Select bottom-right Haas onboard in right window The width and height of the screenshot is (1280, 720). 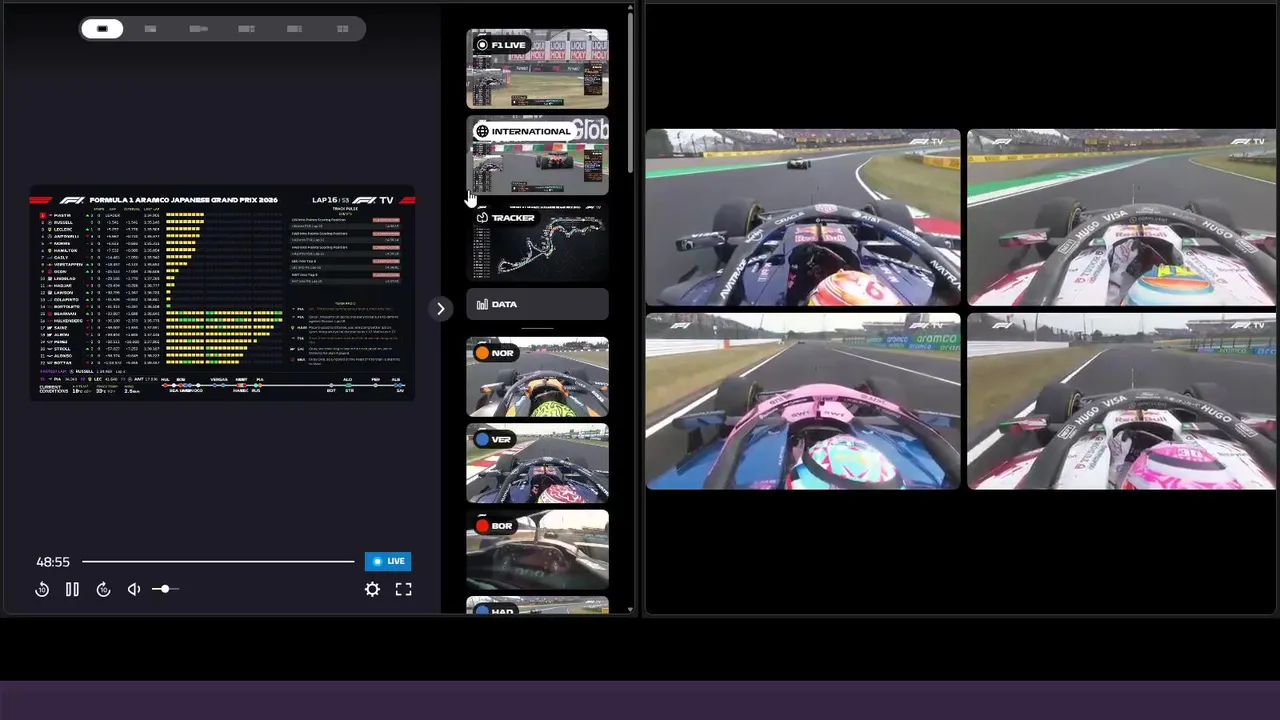point(1121,401)
